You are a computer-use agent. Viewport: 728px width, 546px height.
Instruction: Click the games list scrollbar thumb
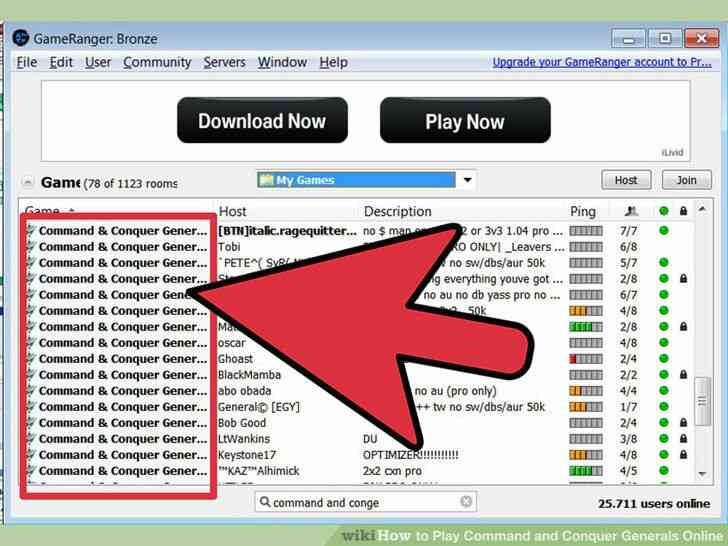(702, 401)
